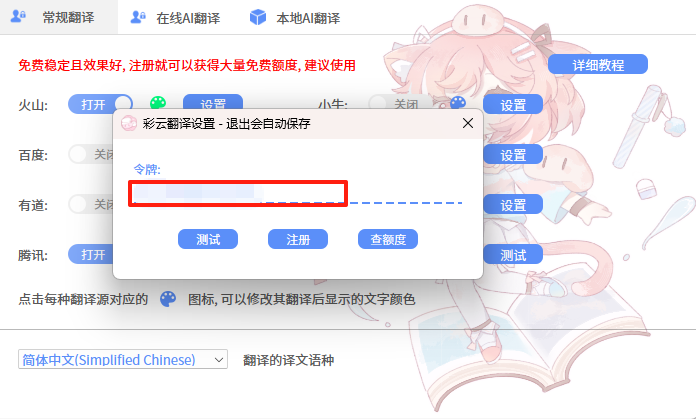The width and height of the screenshot is (696, 419).
Task: Click the 查额度 button
Action: click(388, 239)
